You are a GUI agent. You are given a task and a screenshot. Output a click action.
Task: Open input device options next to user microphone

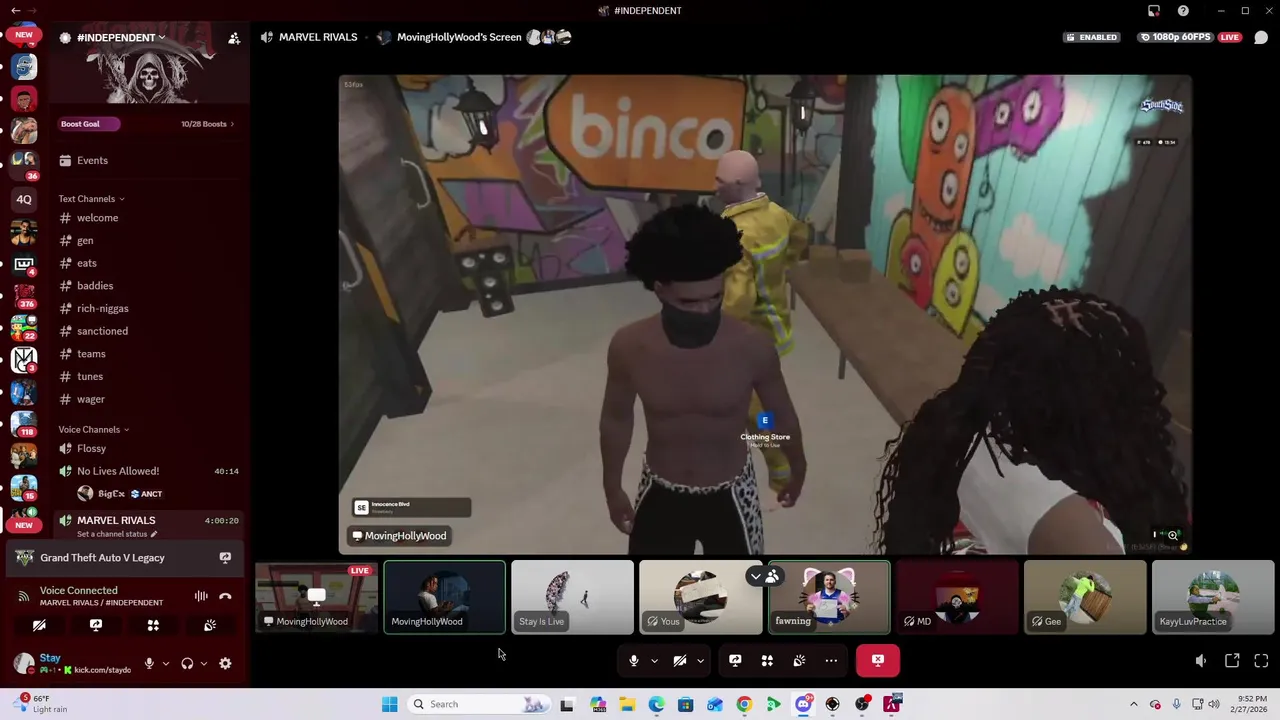point(166,663)
